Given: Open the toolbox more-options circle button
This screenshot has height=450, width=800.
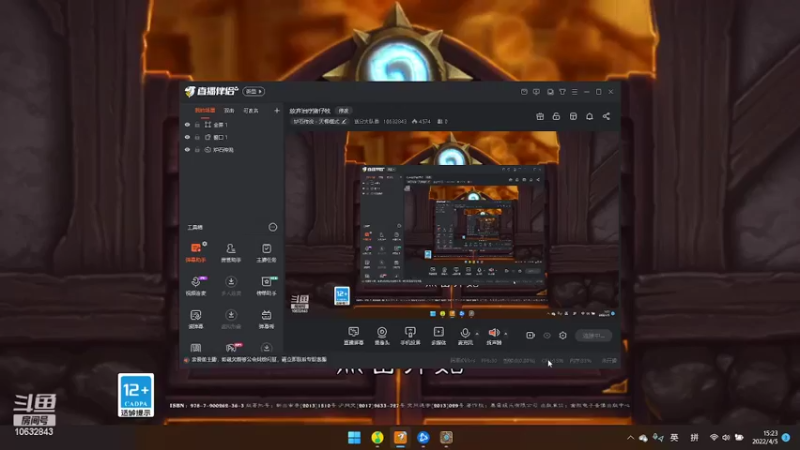Looking at the screenshot, I should point(273,227).
